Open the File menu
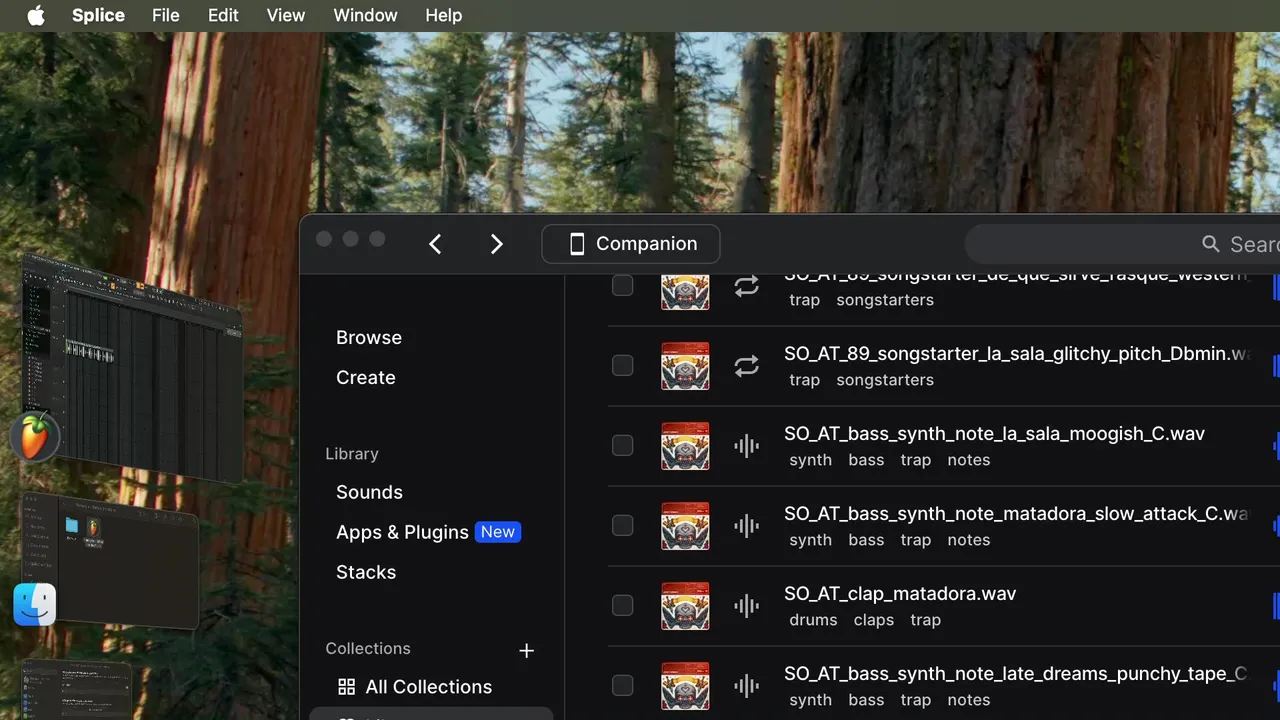 (x=166, y=15)
